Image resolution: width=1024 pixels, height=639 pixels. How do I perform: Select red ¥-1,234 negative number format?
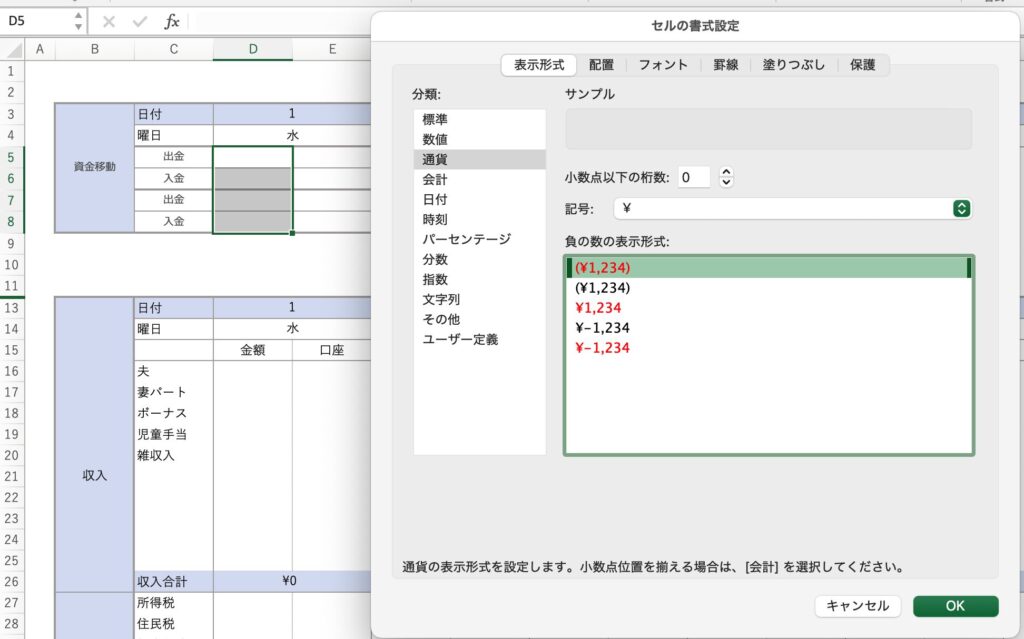[602, 348]
